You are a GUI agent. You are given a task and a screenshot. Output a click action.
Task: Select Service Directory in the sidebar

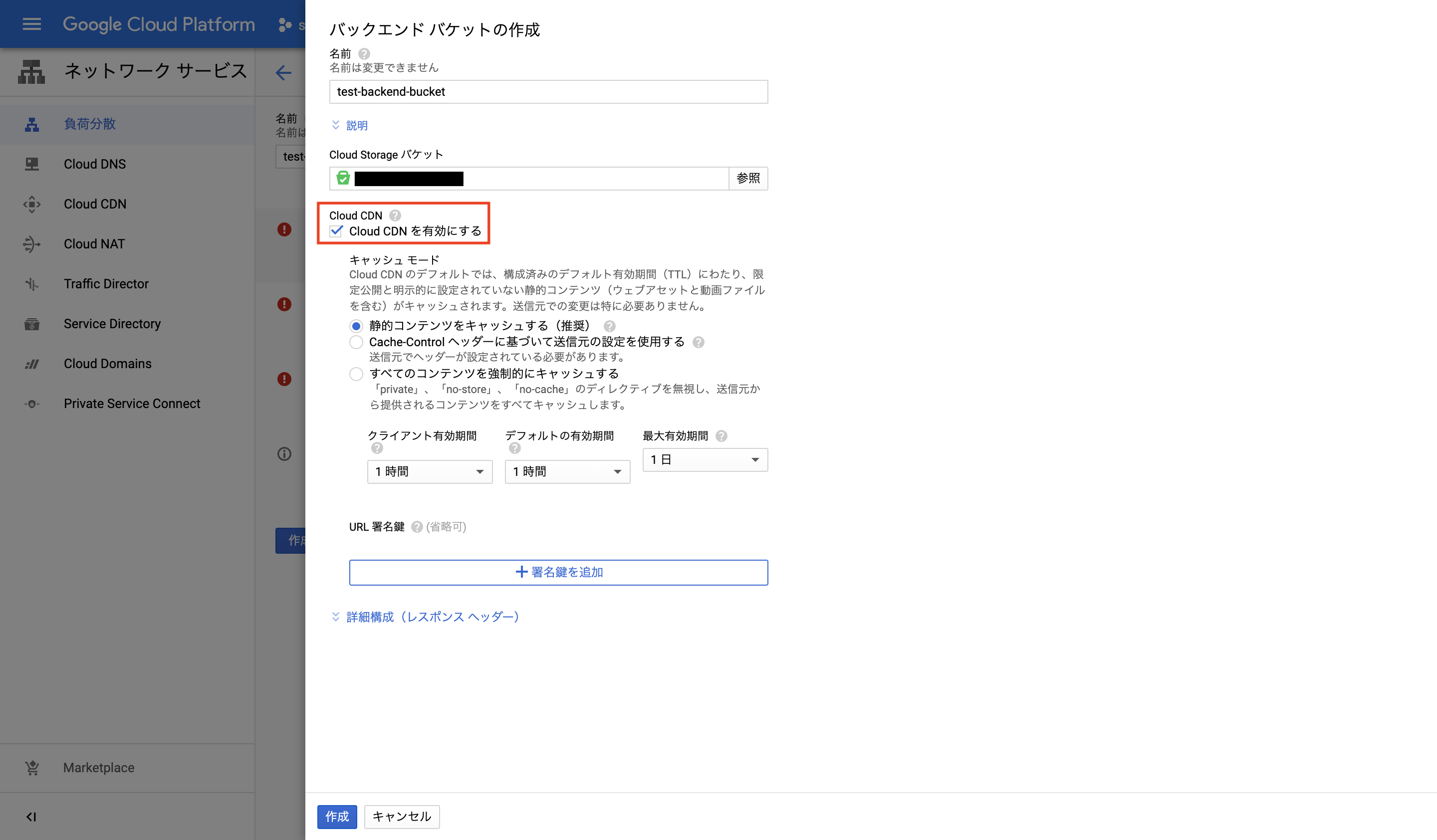pyautogui.click(x=112, y=323)
